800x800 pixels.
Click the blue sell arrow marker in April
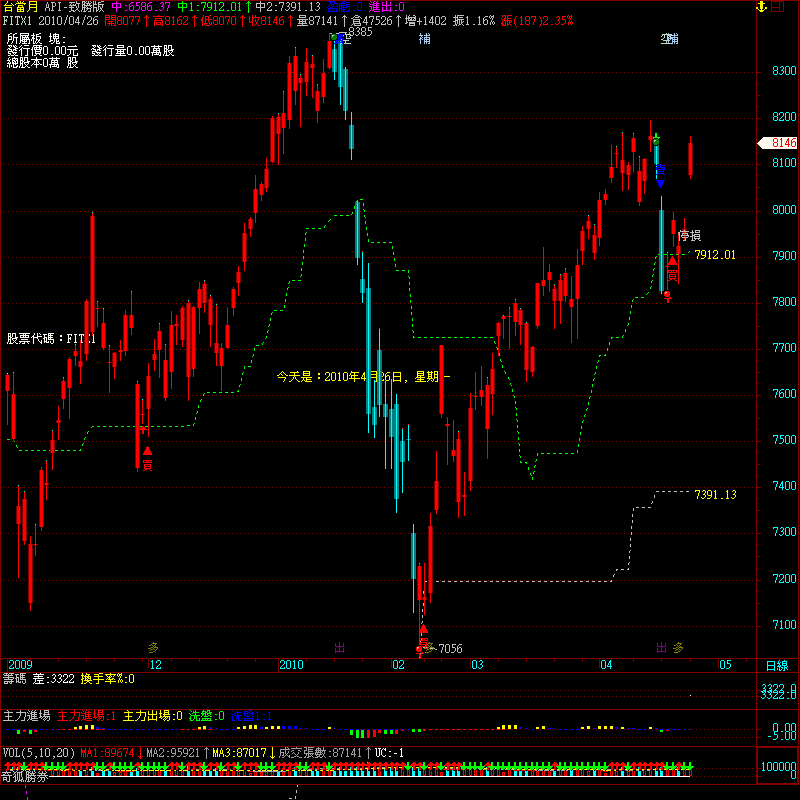660,181
